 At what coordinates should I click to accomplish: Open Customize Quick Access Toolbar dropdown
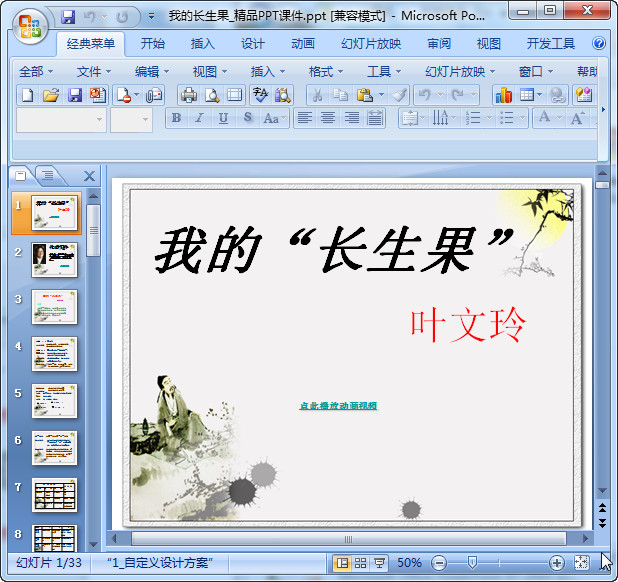pyautogui.click(x=151, y=17)
